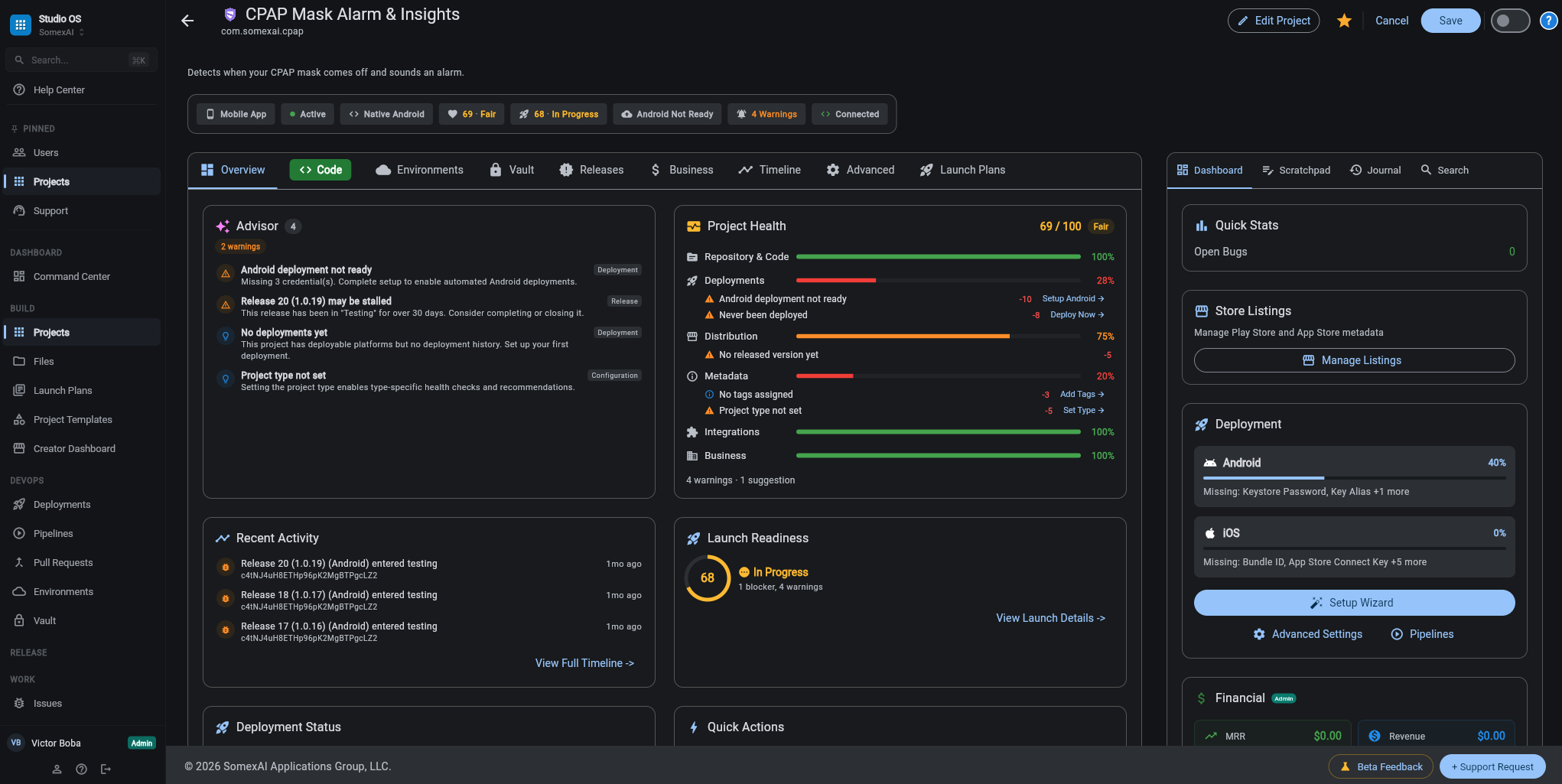Open Files from the Build sidebar
This screenshot has height=784, width=1562.
coord(42,361)
